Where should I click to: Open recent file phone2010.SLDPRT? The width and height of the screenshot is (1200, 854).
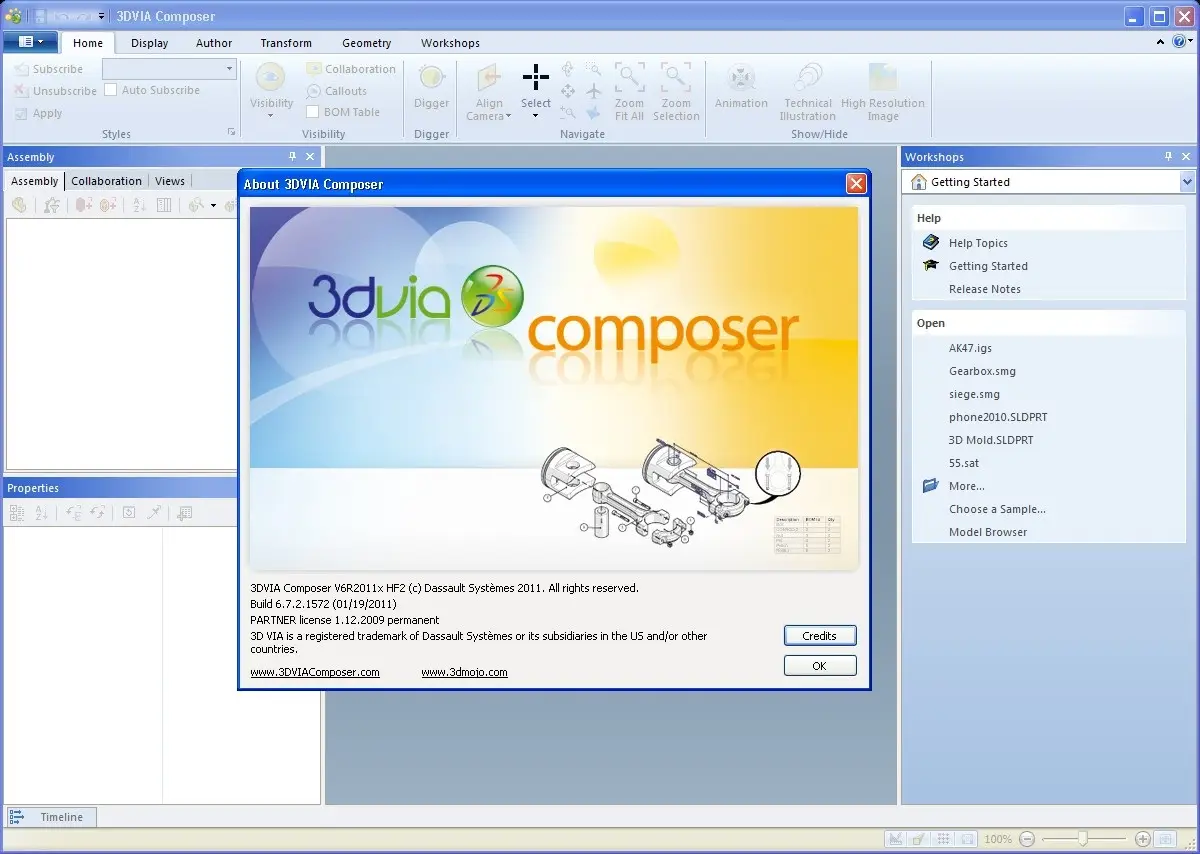998,417
